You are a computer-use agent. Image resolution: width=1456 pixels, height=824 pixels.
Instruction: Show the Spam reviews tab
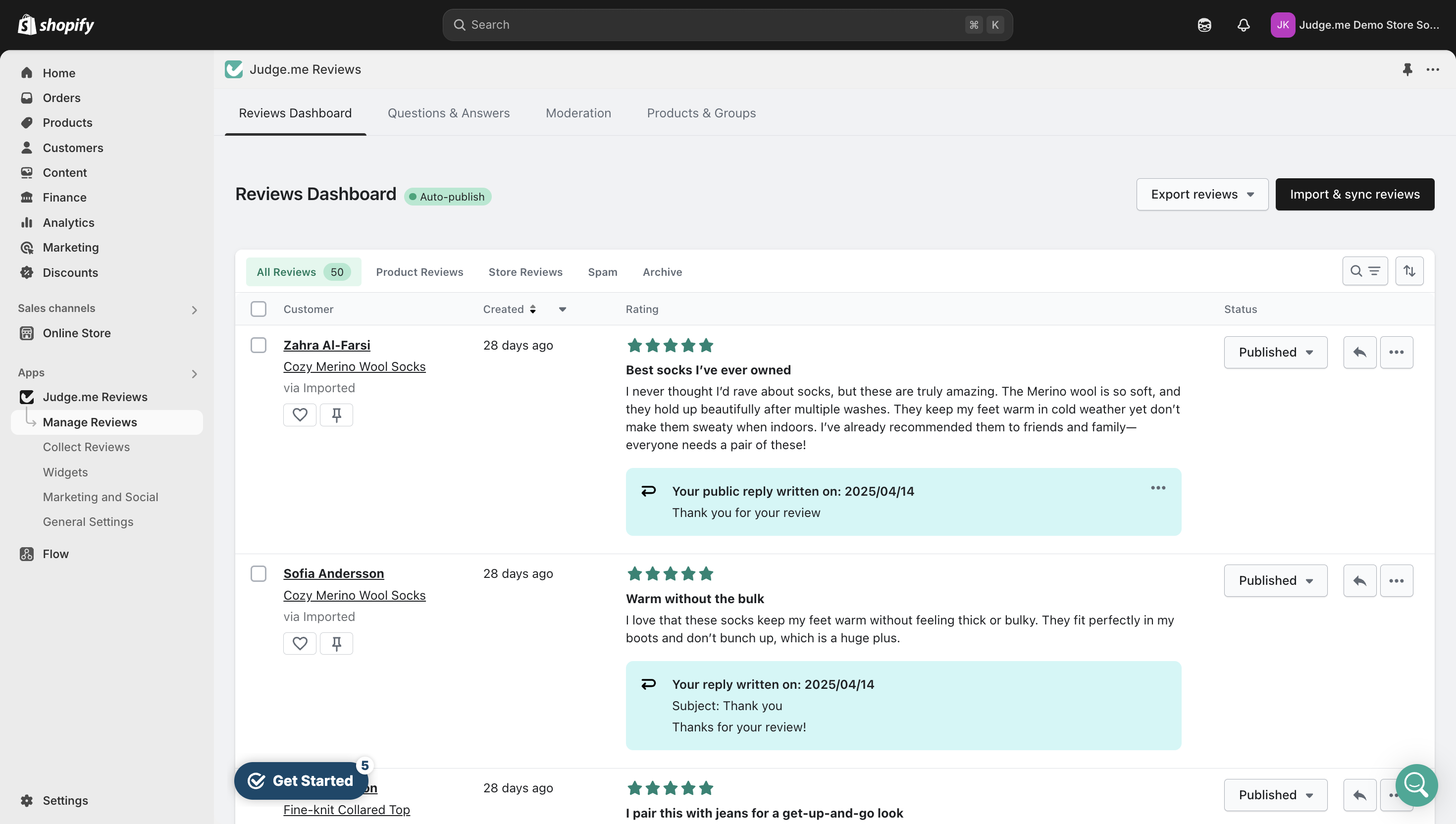(602, 272)
